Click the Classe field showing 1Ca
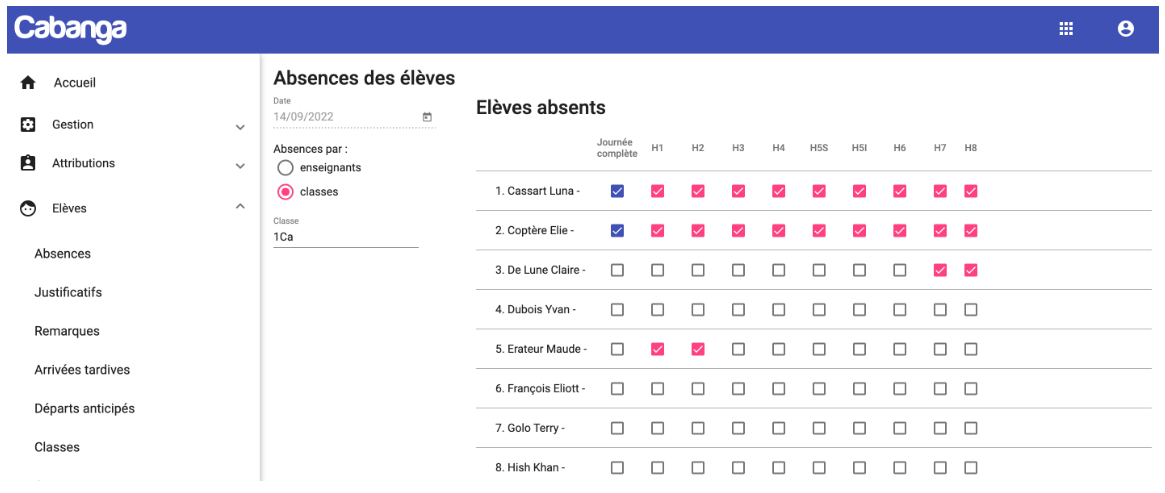Screen dimensions: 1165x493 click(345, 237)
